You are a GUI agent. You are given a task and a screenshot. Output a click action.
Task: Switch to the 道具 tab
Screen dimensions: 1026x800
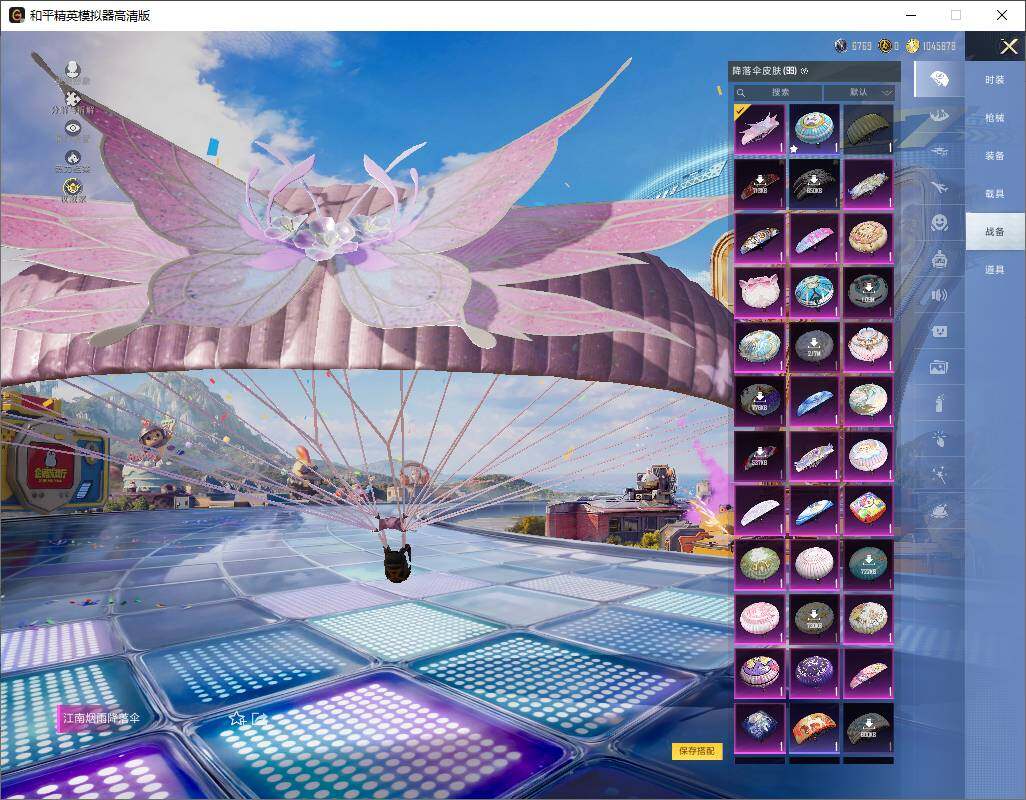click(995, 270)
